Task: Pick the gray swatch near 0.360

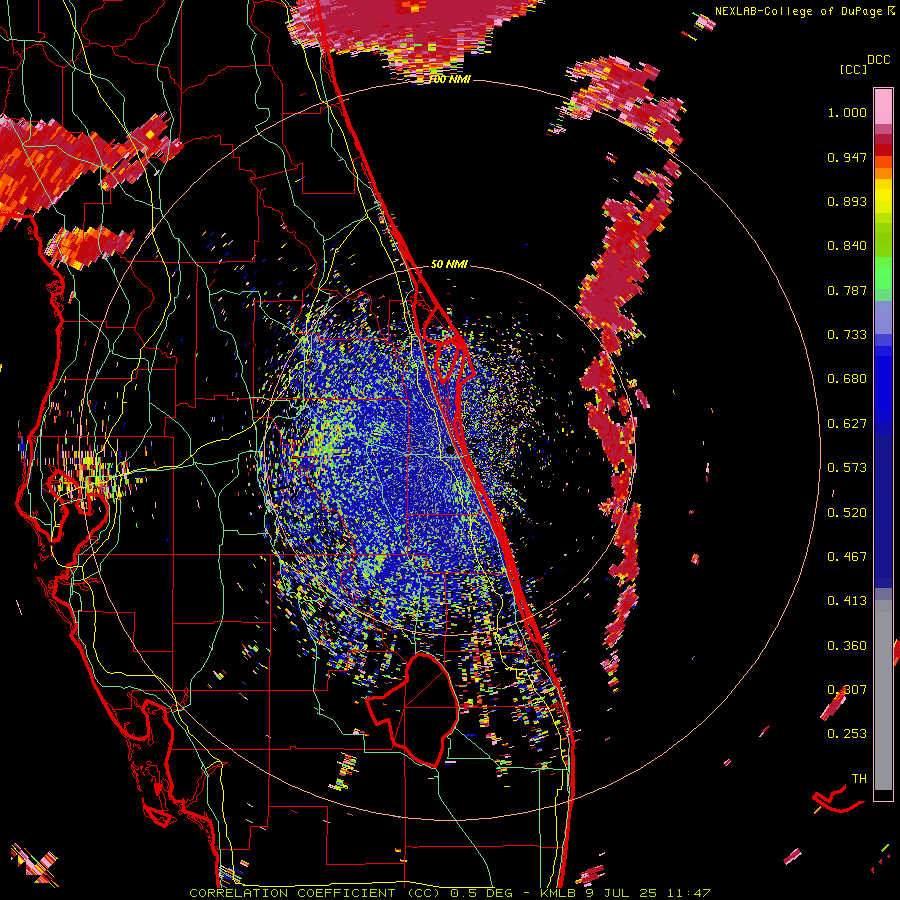Action: click(x=883, y=695)
